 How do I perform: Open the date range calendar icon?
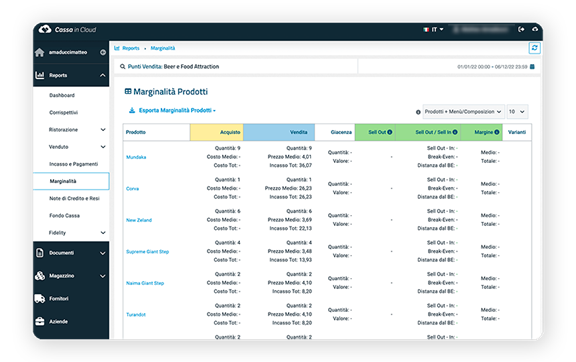coord(532,67)
